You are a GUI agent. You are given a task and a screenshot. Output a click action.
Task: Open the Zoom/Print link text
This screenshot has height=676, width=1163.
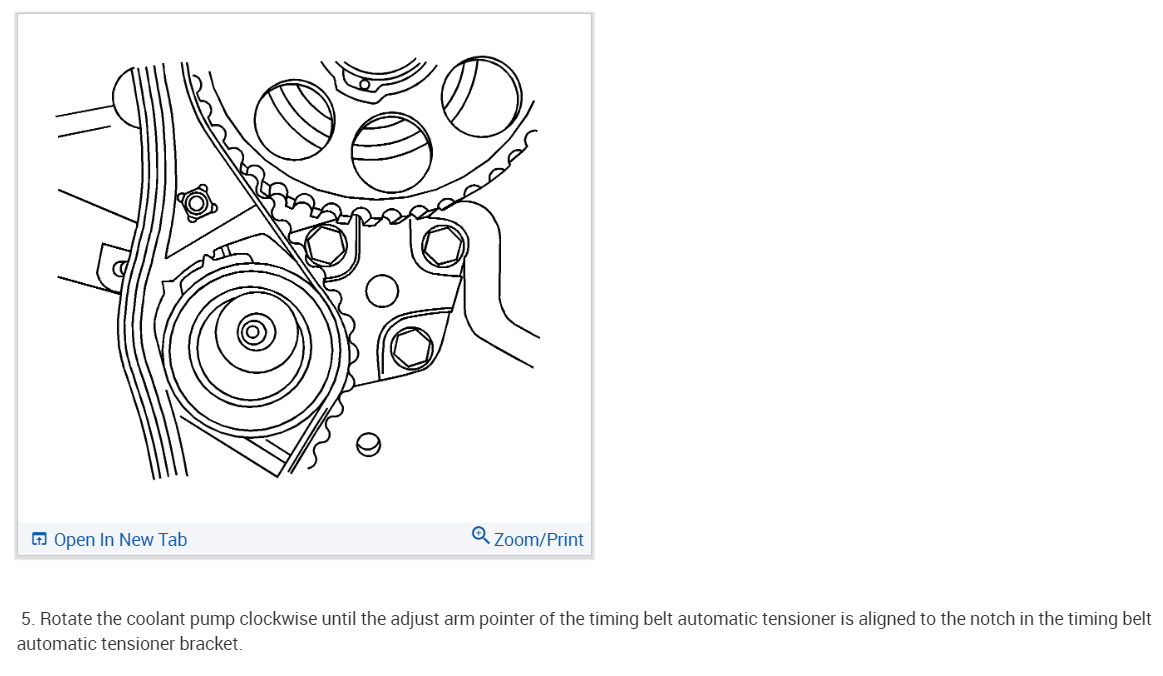(538, 539)
